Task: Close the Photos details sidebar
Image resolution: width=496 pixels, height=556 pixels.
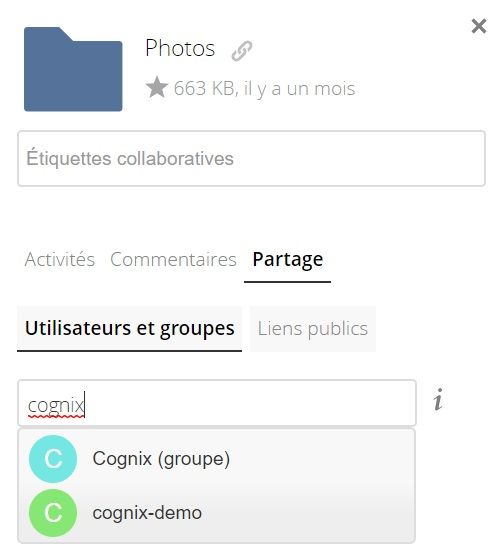Action: point(479,26)
